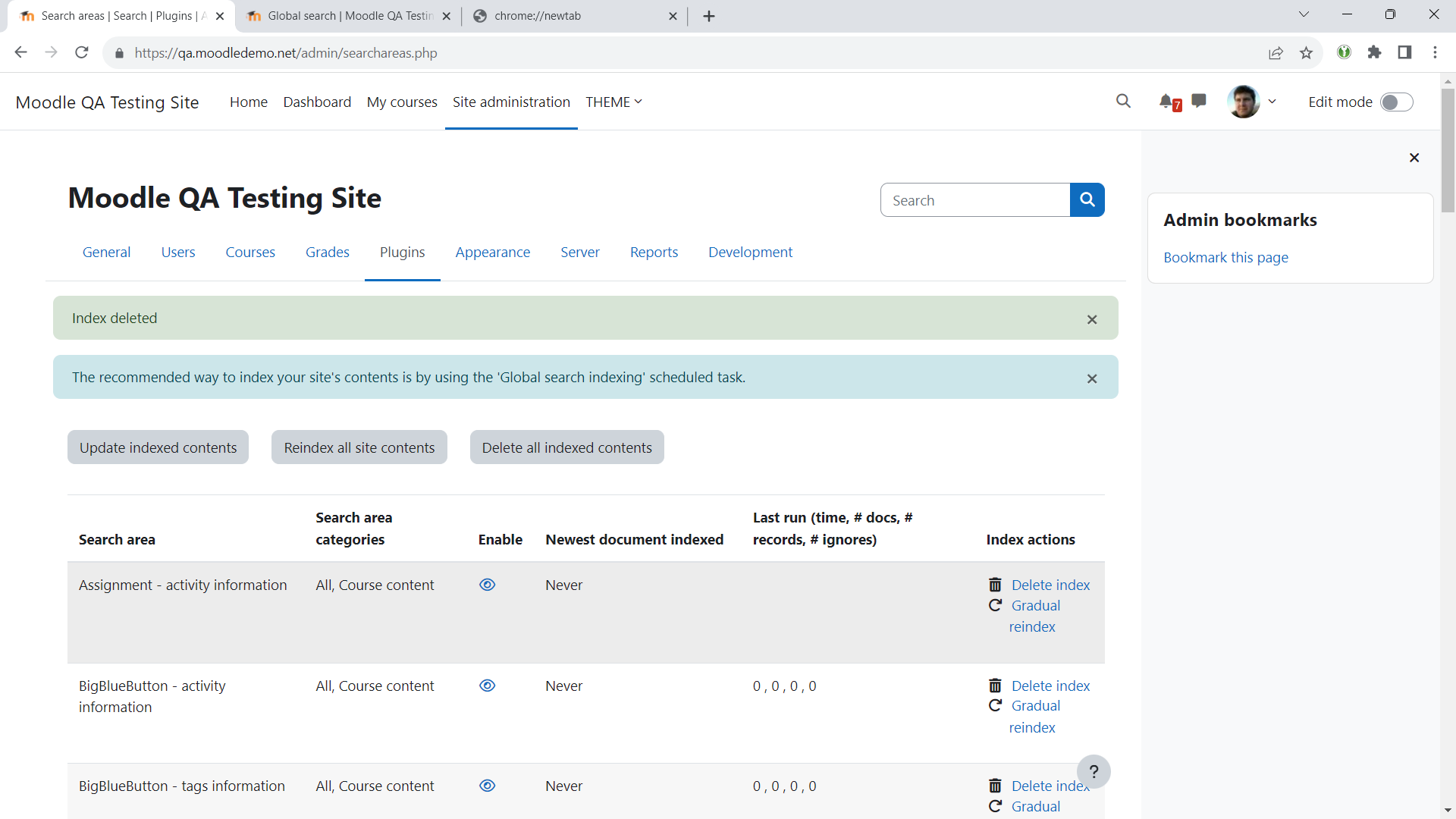This screenshot has width=1456, height=819.
Task: Open the site search magnifier icon
Action: coord(1123,101)
